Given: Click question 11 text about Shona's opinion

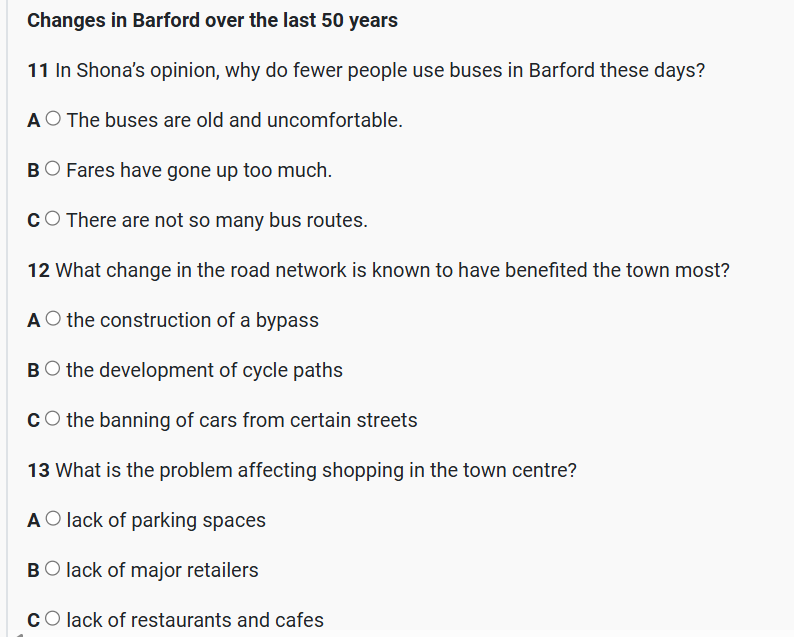Looking at the screenshot, I should click(x=367, y=70).
